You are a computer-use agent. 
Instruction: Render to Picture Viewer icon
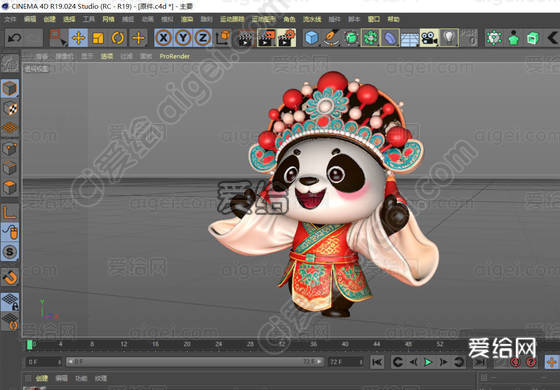(x=266, y=38)
